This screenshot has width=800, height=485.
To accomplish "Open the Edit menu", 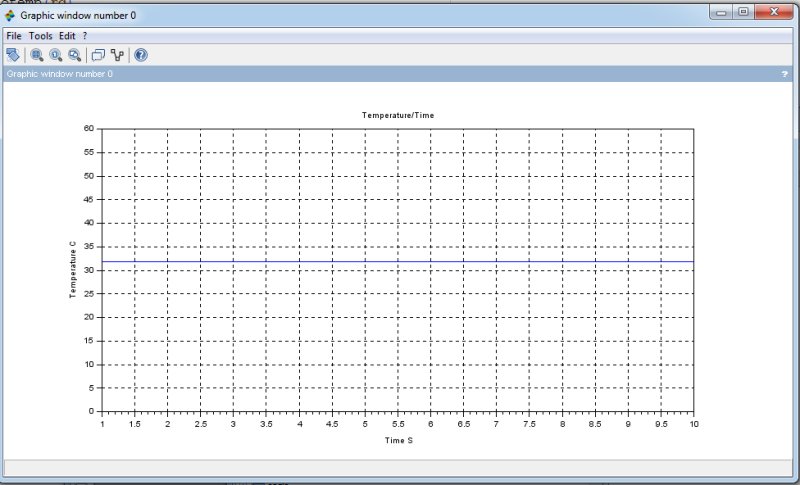I will pyautogui.click(x=67, y=36).
